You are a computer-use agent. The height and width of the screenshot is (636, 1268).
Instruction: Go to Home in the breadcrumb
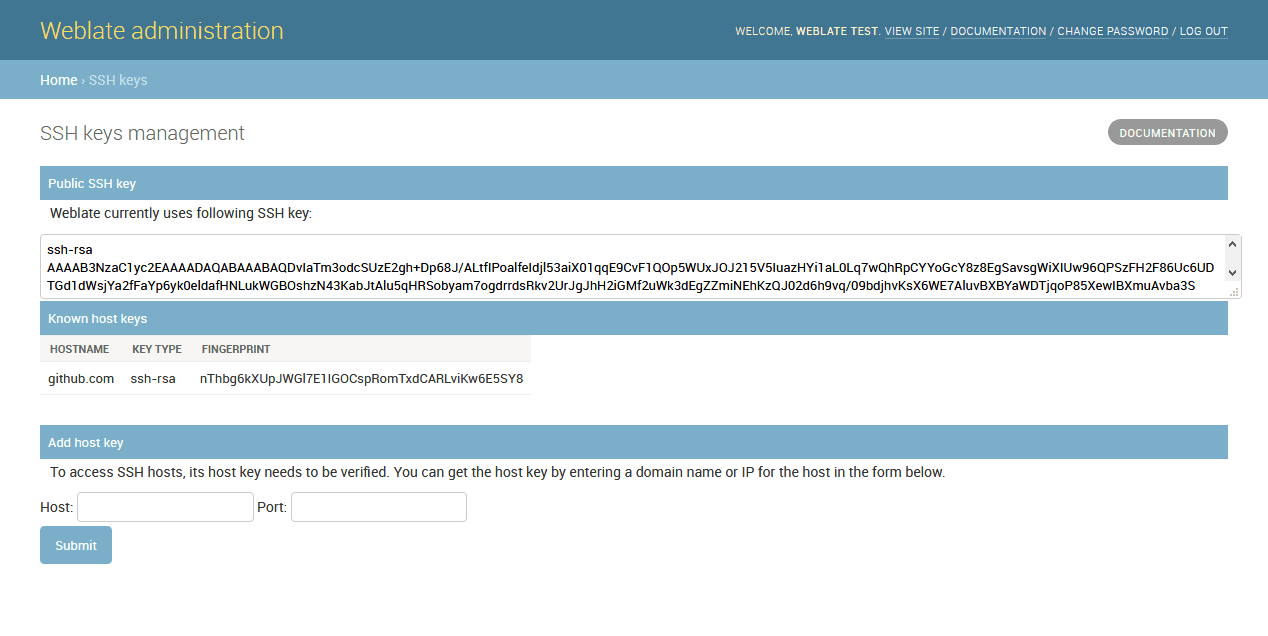point(58,80)
